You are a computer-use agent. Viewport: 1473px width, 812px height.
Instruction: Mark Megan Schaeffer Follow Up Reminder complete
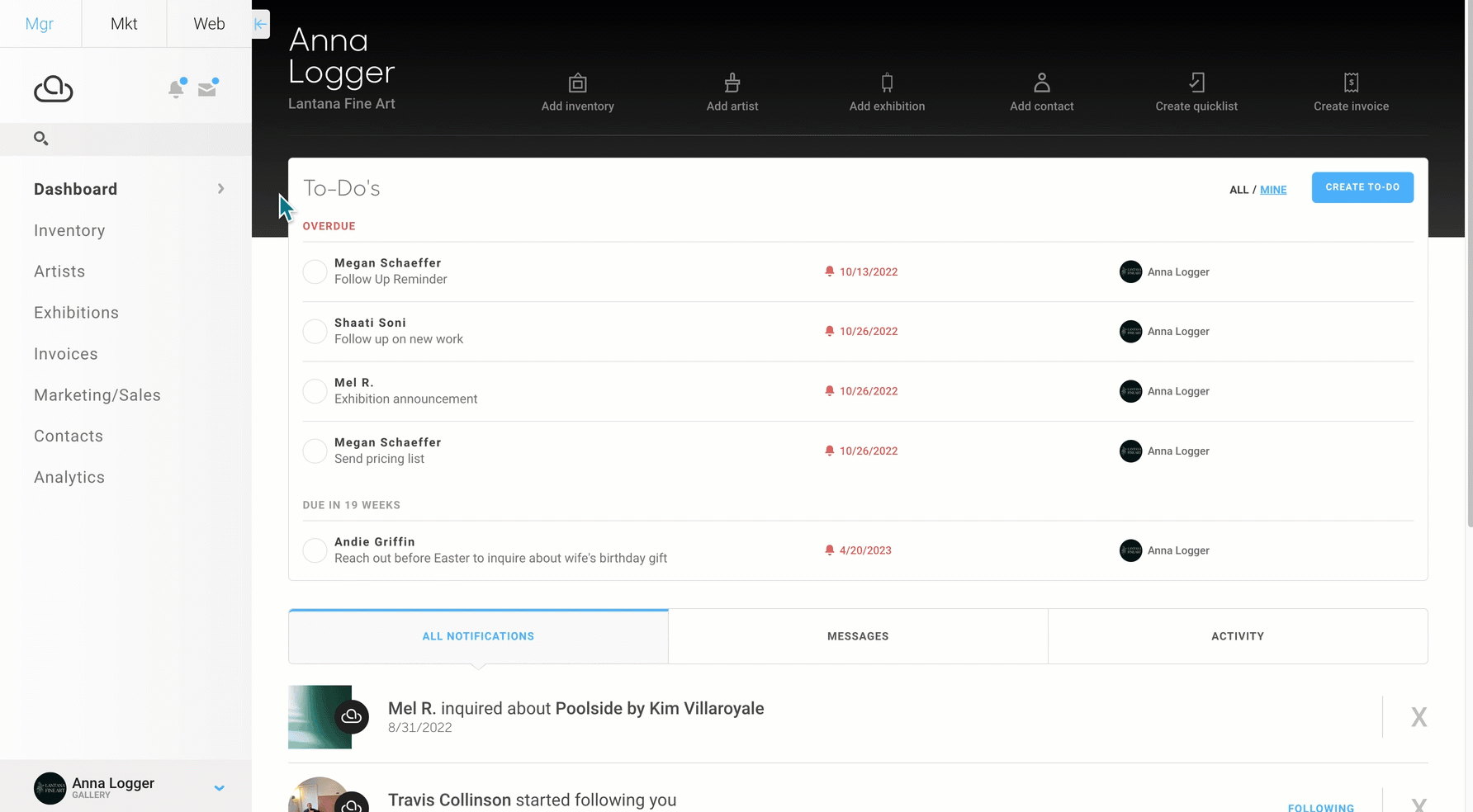[x=315, y=271]
